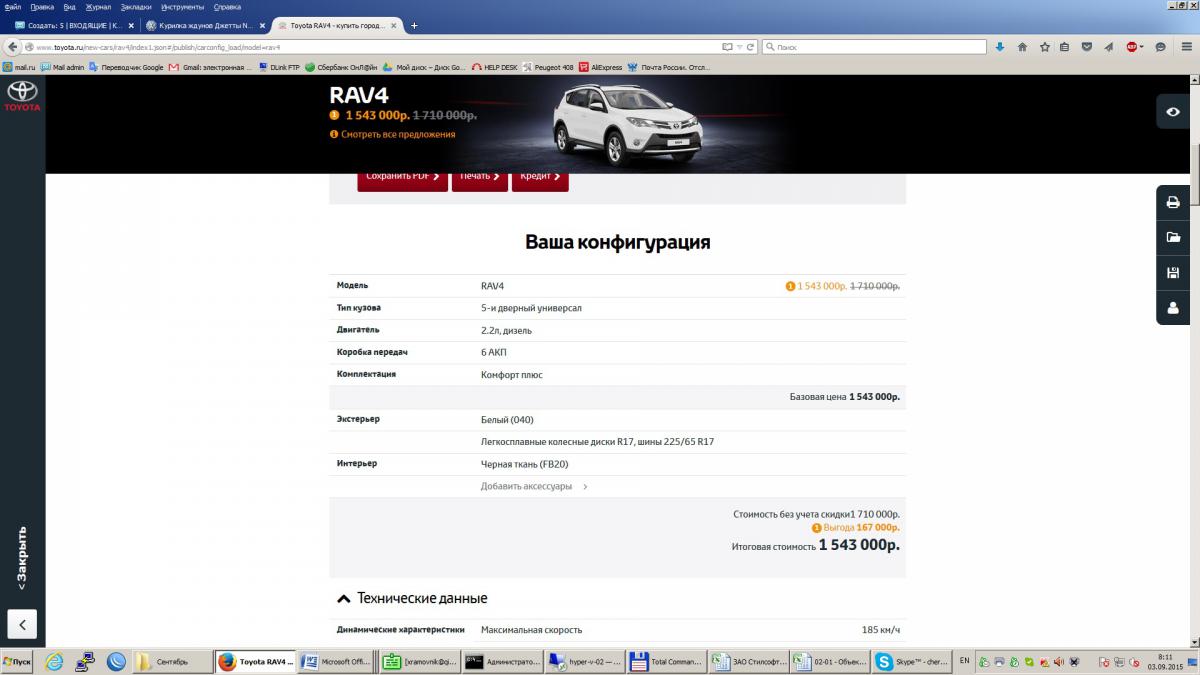This screenshot has height=675, width=1200.
Task: Open the Сентябрь folder in the taskbar
Action: pyautogui.click(x=172, y=661)
